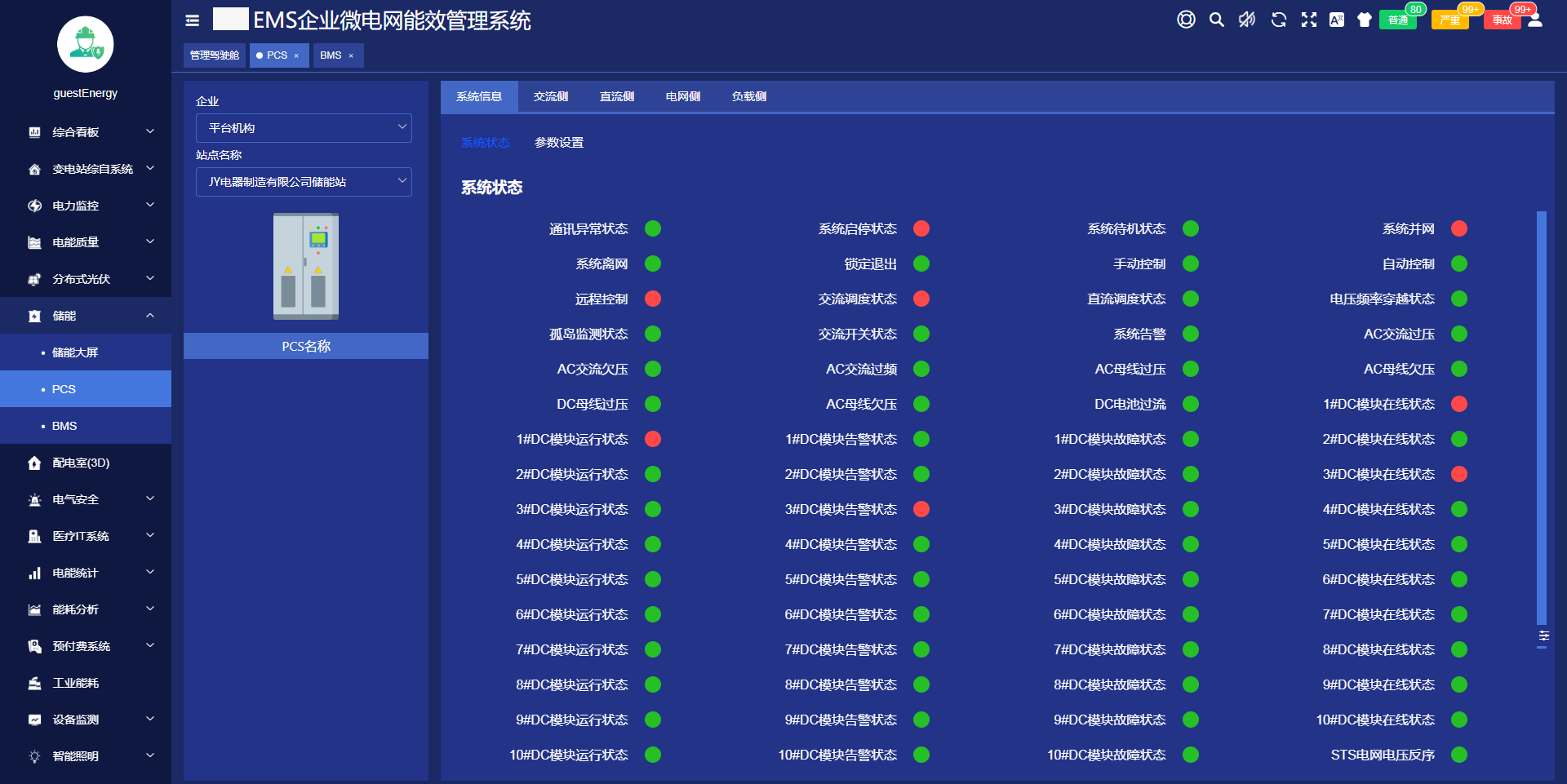Click the lifebuoy help icon
The image size is (1567, 784).
click(1186, 20)
